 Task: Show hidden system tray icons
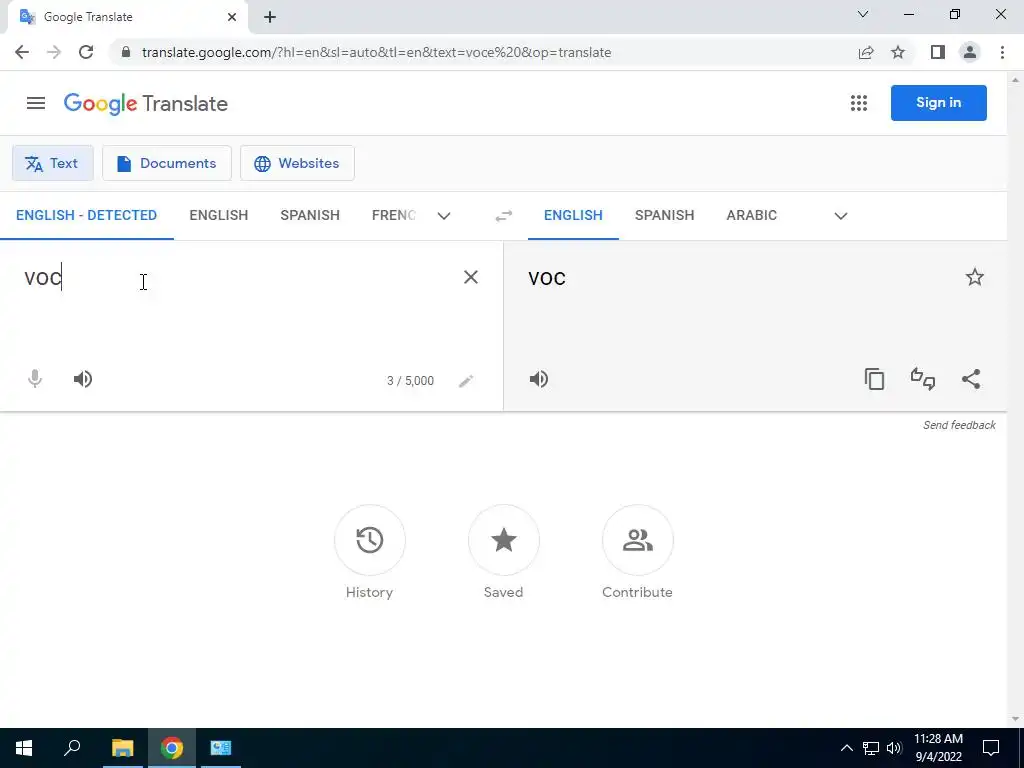(x=846, y=748)
